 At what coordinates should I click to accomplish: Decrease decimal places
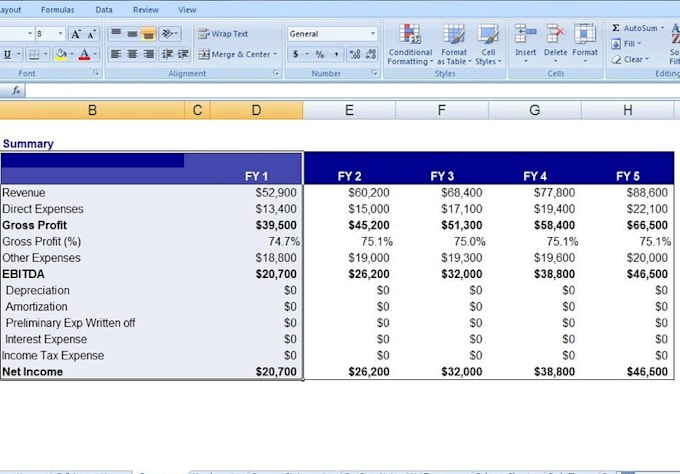click(x=371, y=54)
